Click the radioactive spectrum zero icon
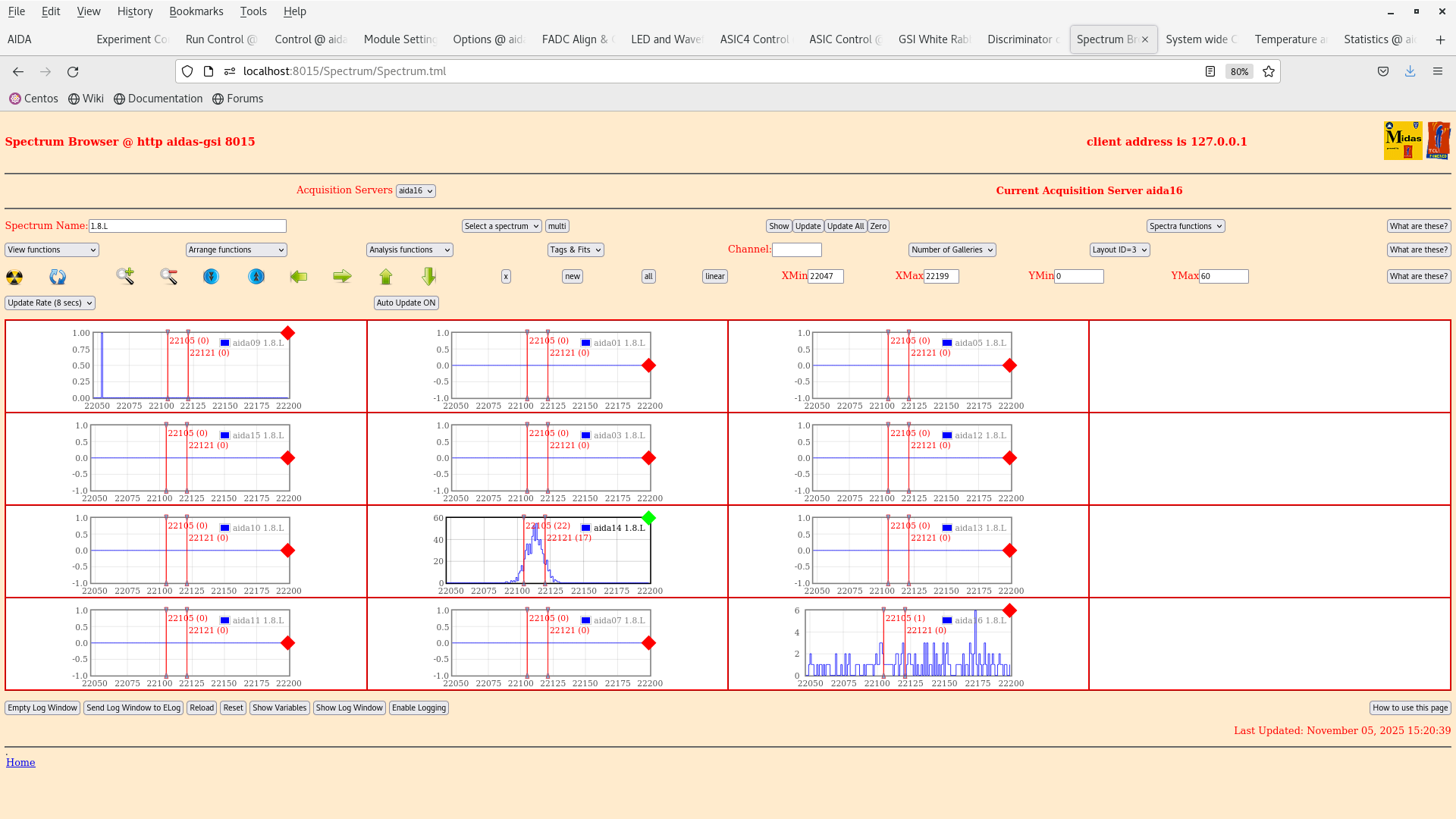Viewport: 1456px width, 819px height. coord(14,277)
